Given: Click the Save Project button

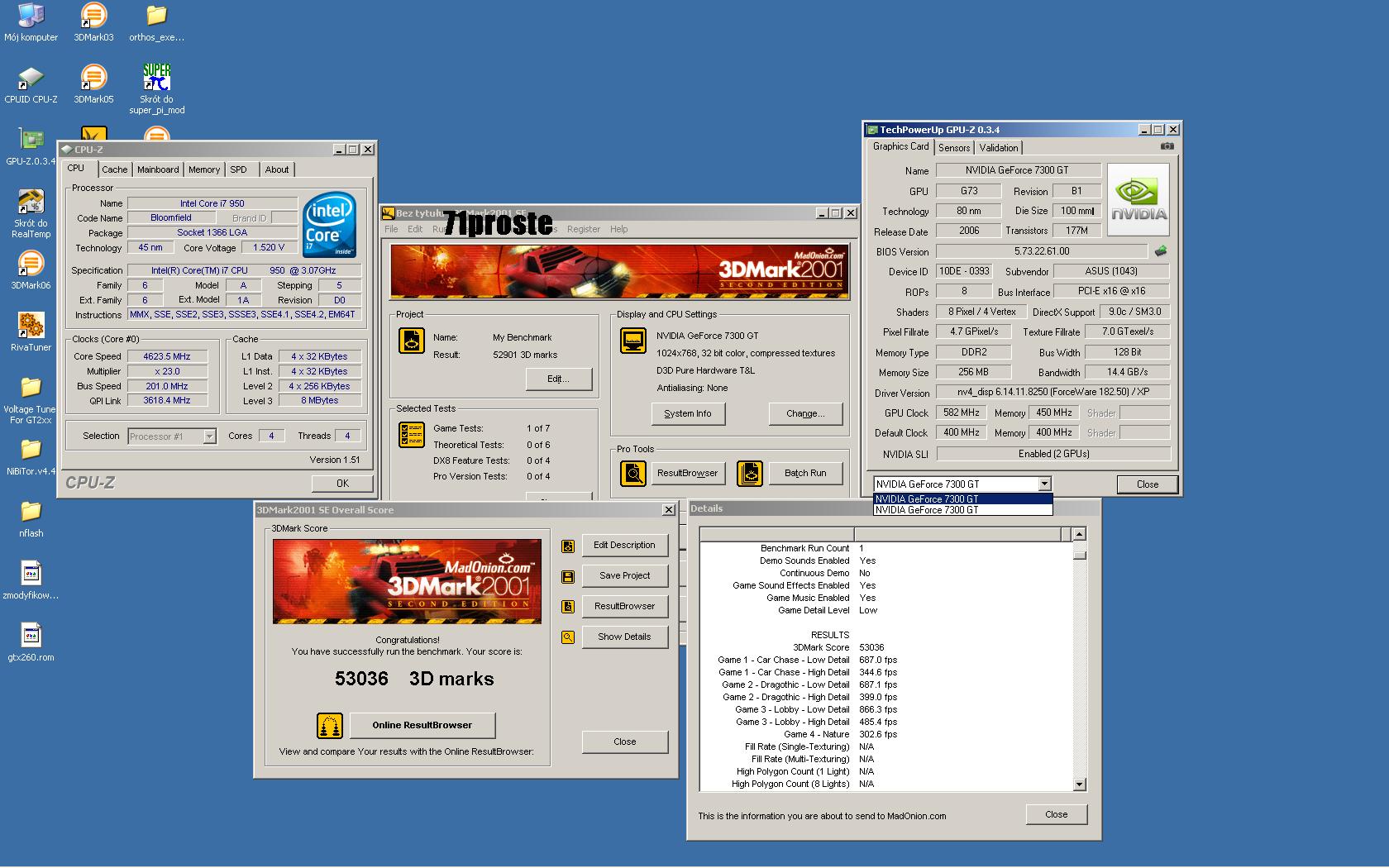Looking at the screenshot, I should pyautogui.click(x=624, y=576).
